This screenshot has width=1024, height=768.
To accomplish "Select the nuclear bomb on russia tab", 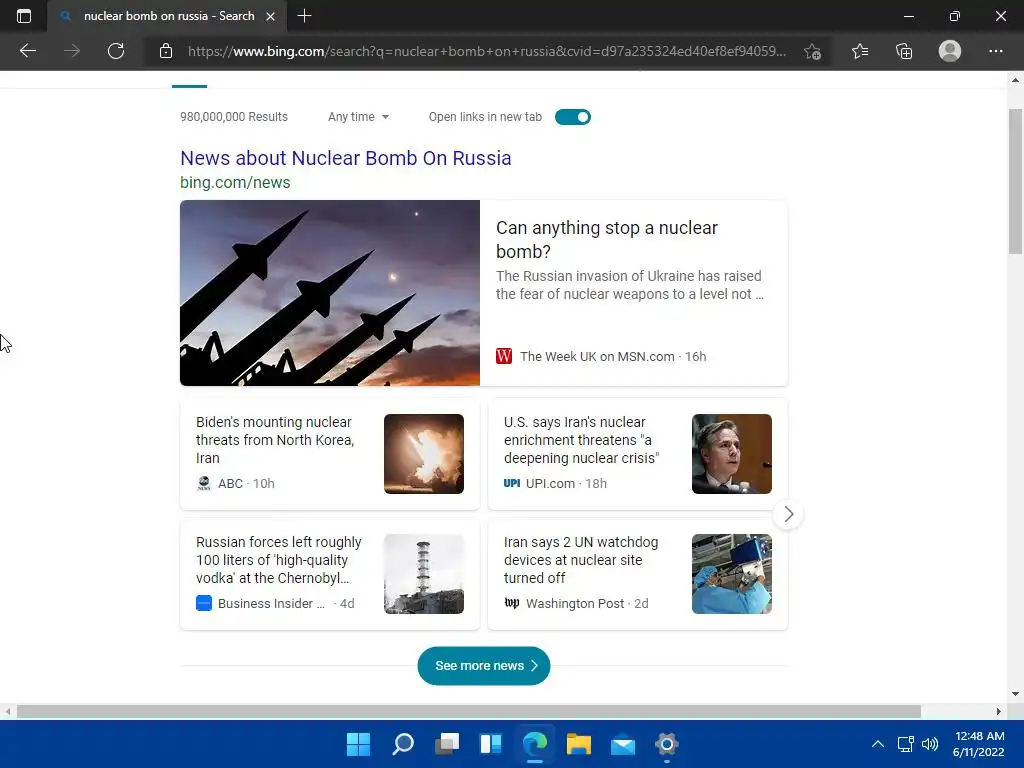I will click(x=167, y=16).
